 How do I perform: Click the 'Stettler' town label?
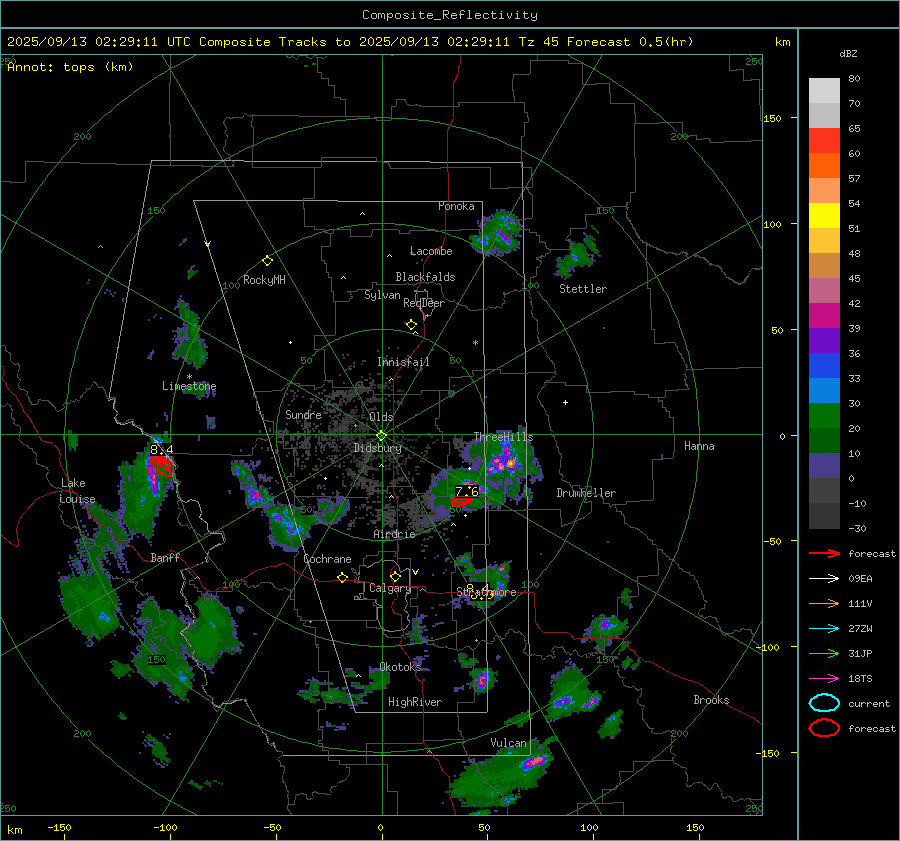583,289
